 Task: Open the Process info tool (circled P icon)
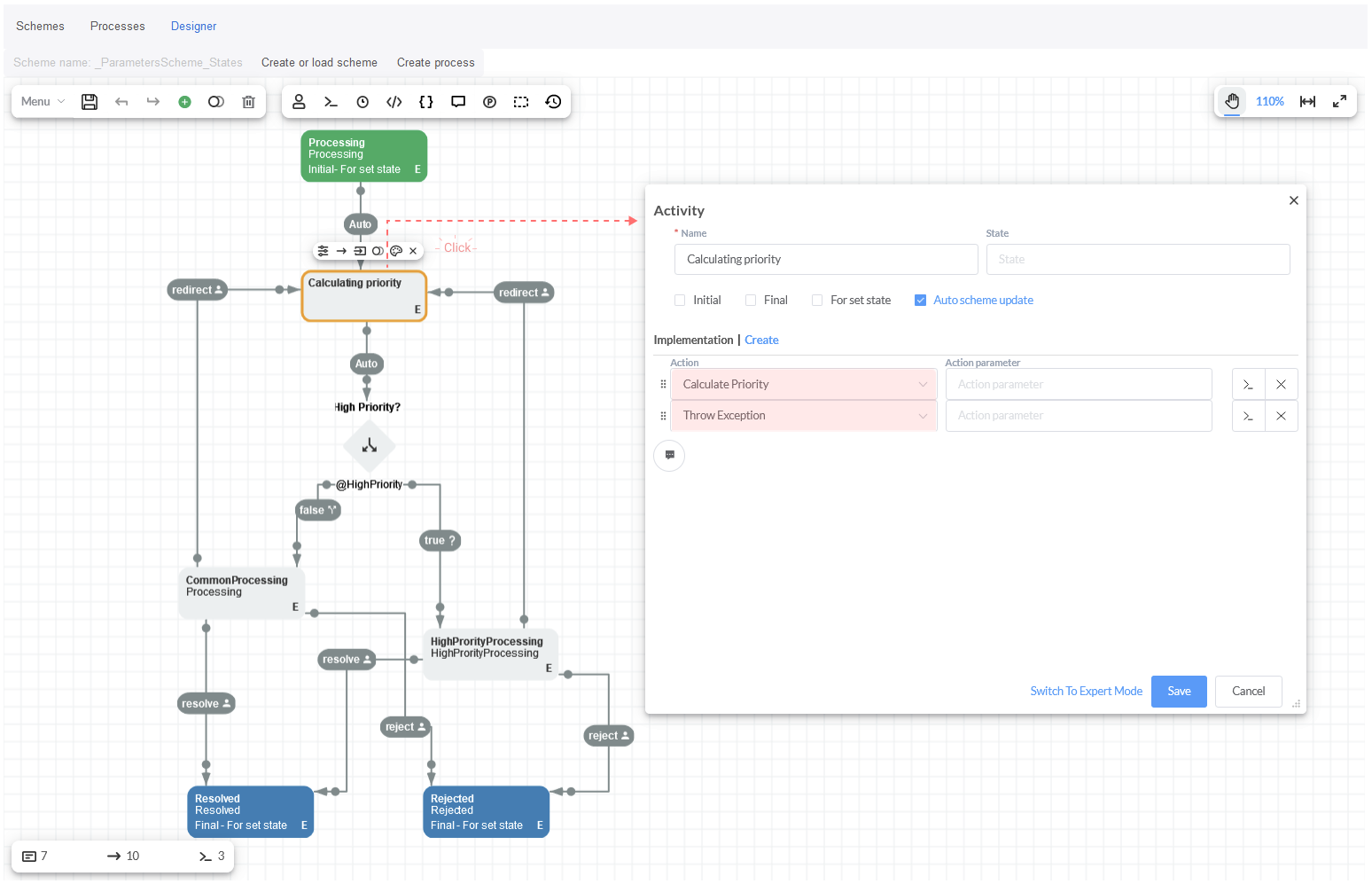(x=489, y=102)
